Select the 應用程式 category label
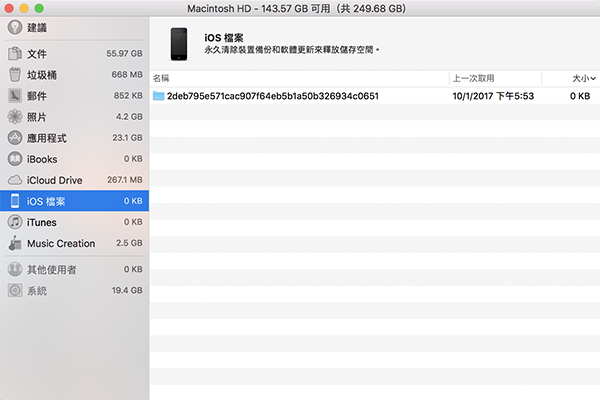Image resolution: width=600 pixels, height=400 pixels. 47,138
